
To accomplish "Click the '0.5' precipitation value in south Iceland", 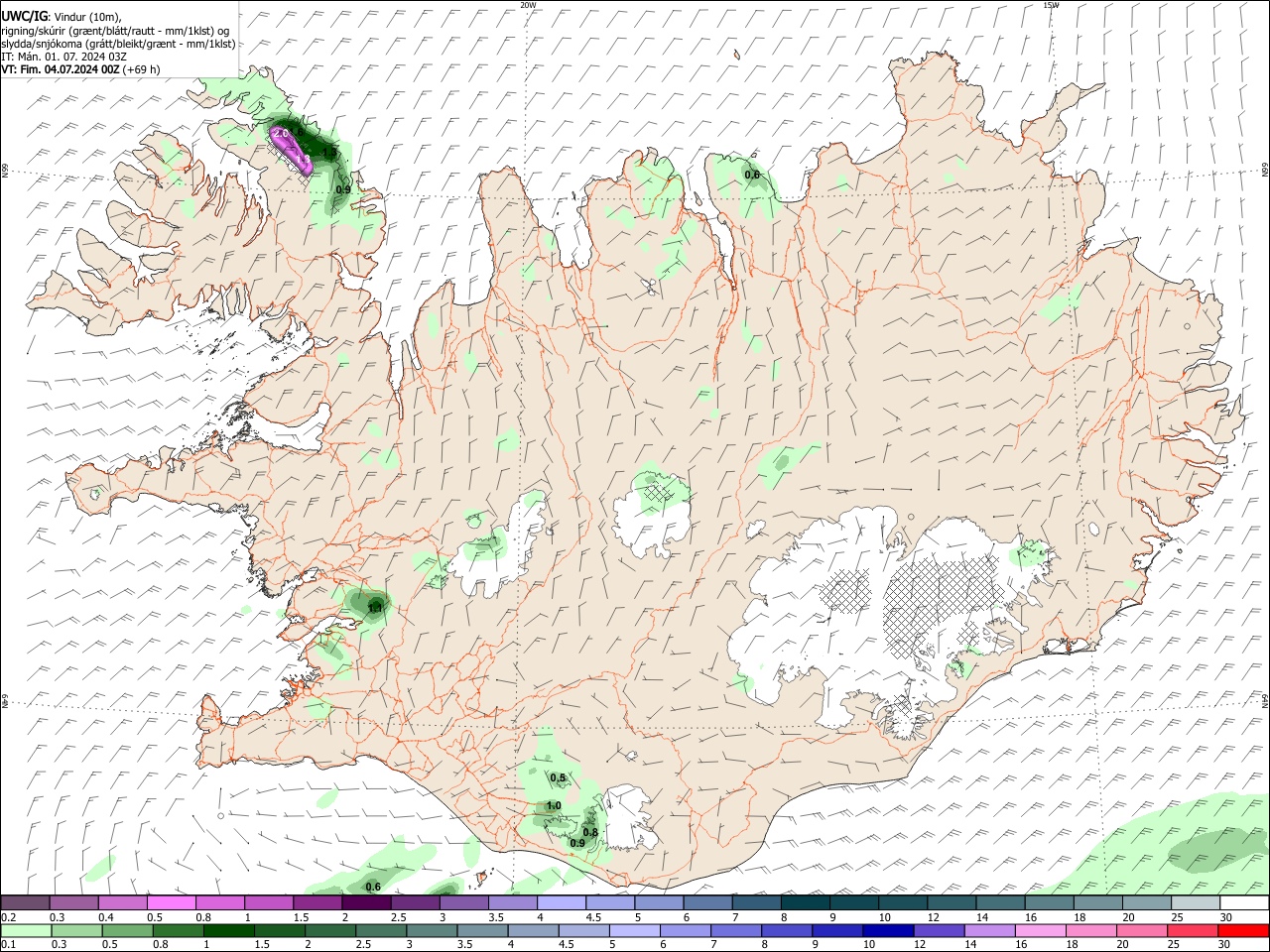I will point(558,778).
